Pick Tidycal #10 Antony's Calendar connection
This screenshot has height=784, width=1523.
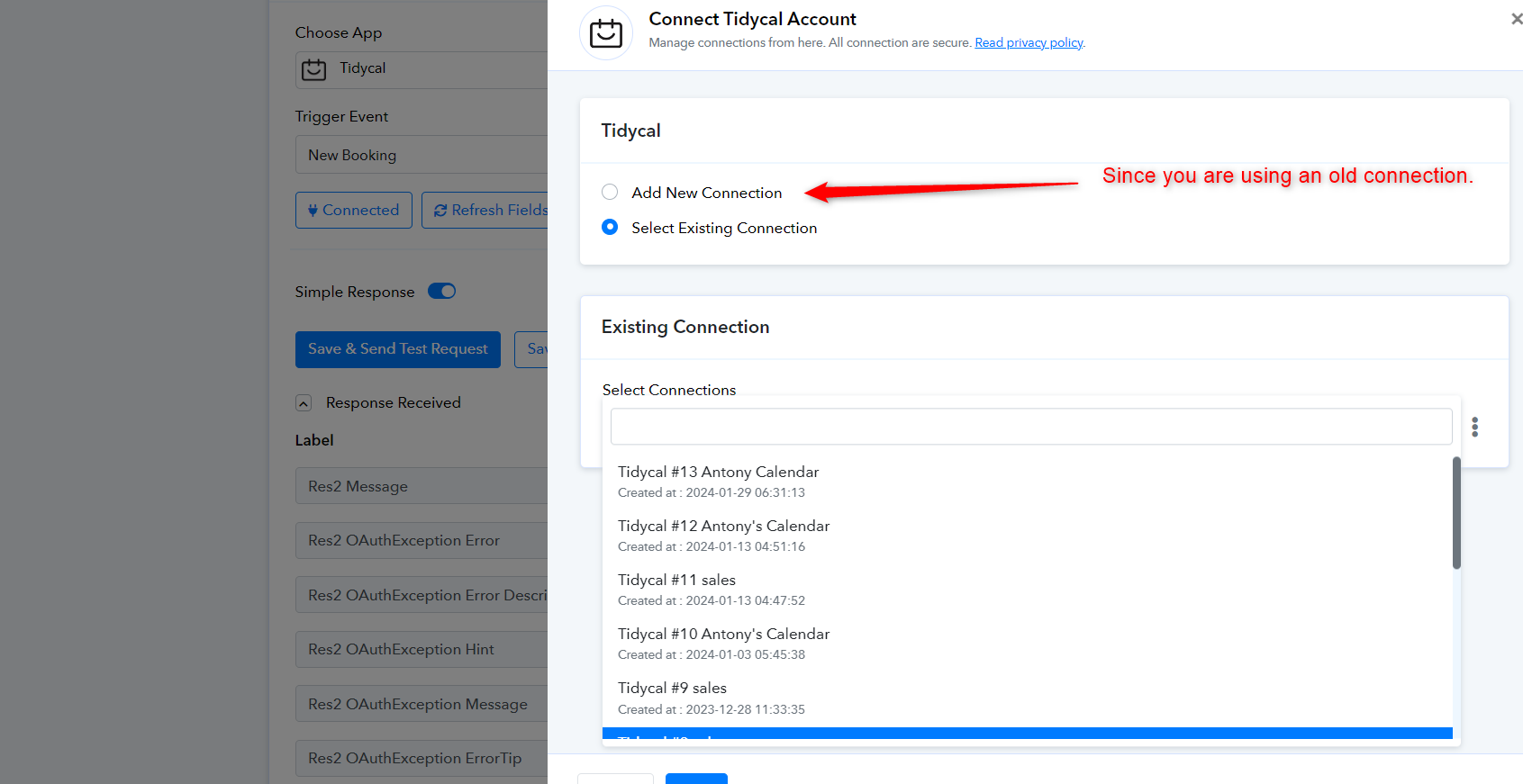coord(1027,644)
